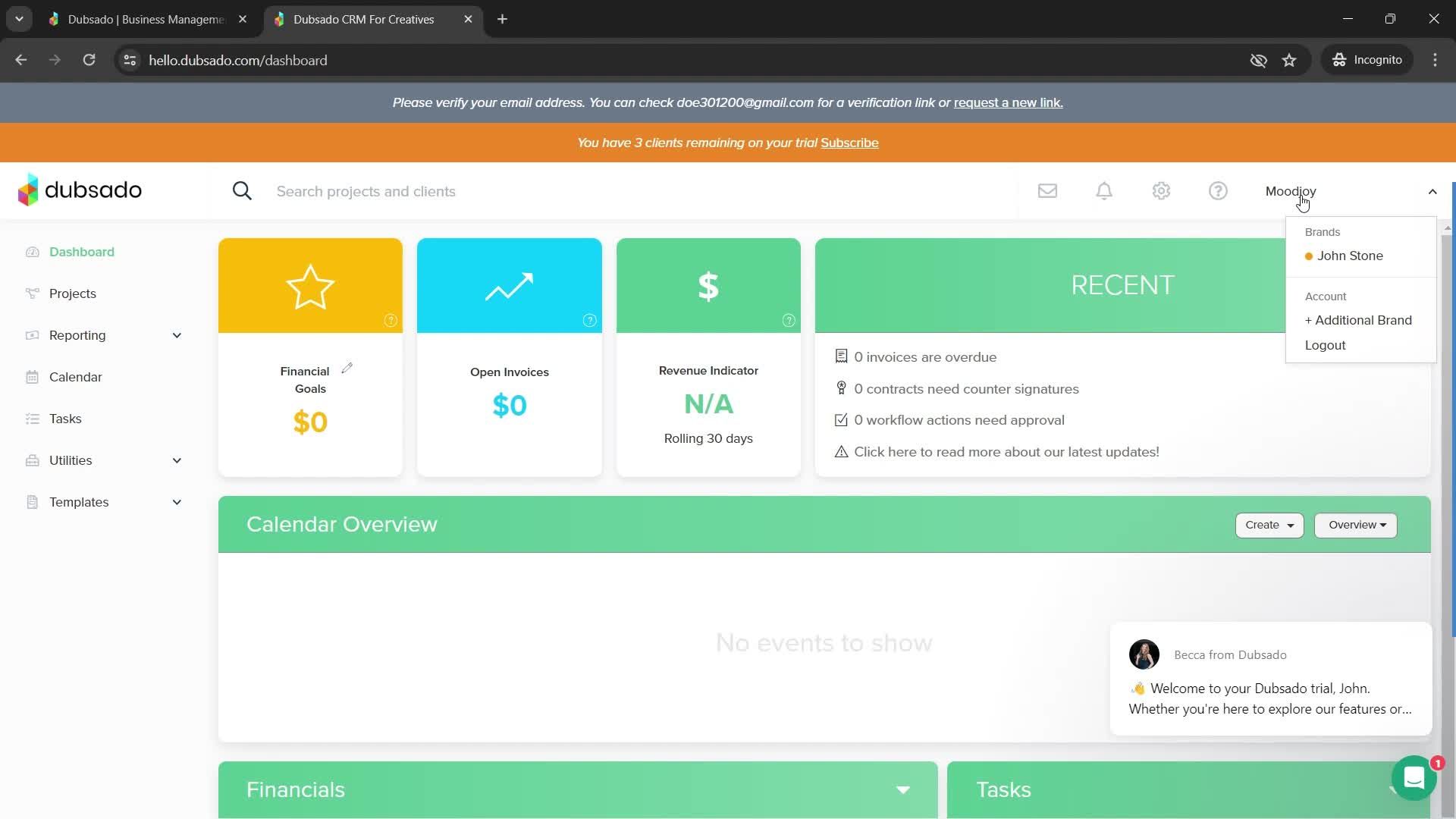Go back in browser history
Screen dimensions: 1456x819
[x=20, y=60]
